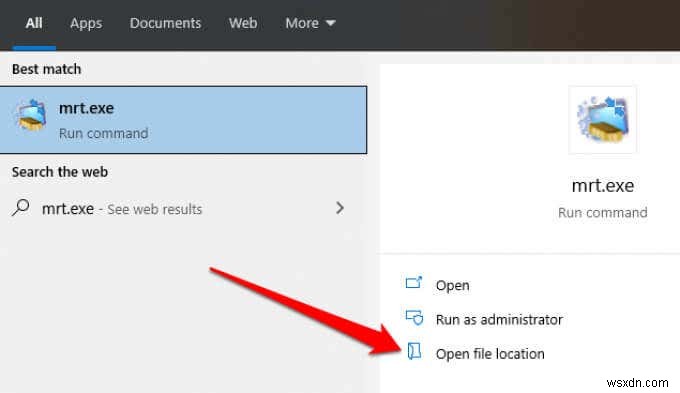The image size is (680, 393).
Task: Click the shield icon for Run as administrator
Action: click(x=414, y=318)
